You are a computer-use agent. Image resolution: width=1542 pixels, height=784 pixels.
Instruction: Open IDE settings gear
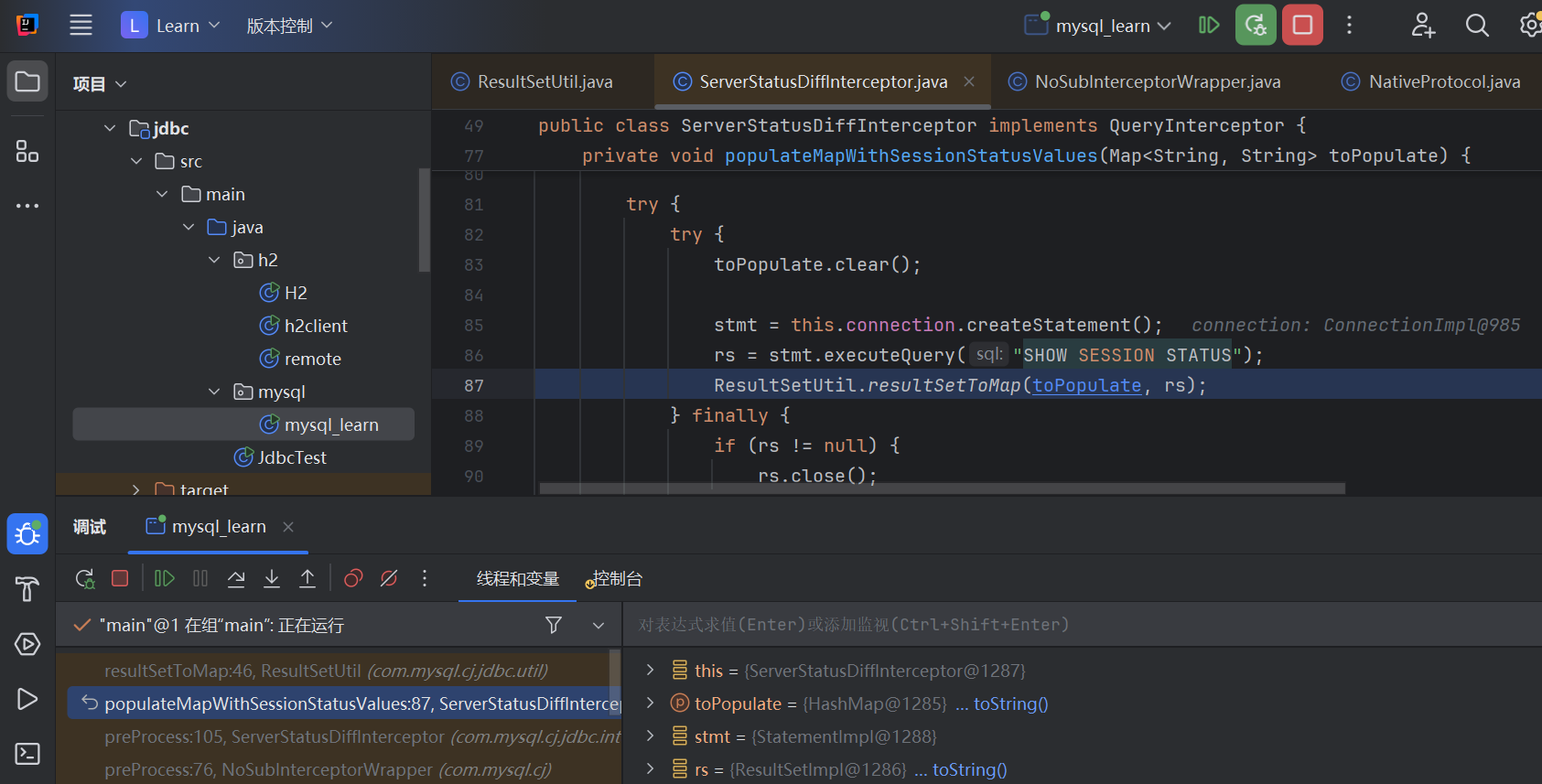[x=1530, y=26]
